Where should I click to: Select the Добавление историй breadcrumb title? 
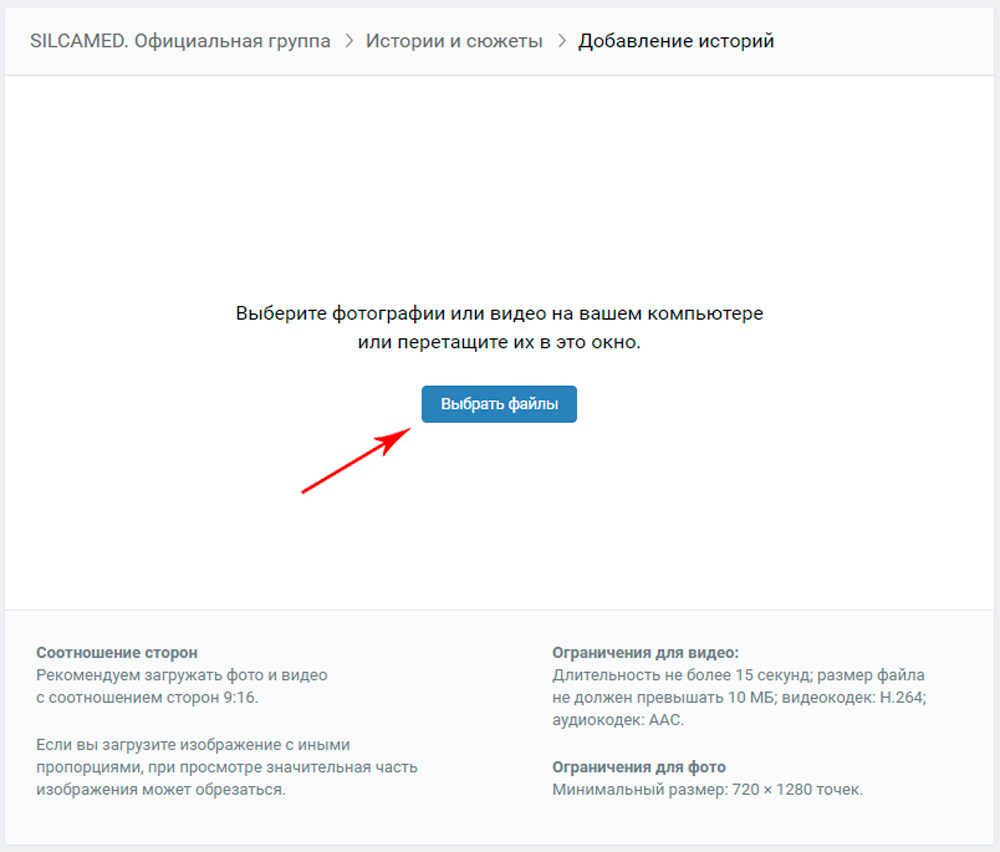[675, 41]
